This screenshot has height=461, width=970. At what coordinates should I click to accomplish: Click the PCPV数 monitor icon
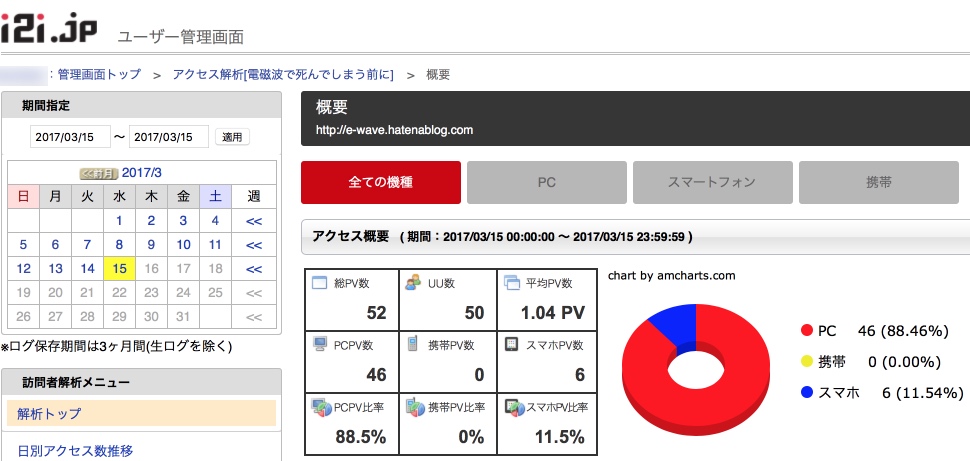(320, 345)
